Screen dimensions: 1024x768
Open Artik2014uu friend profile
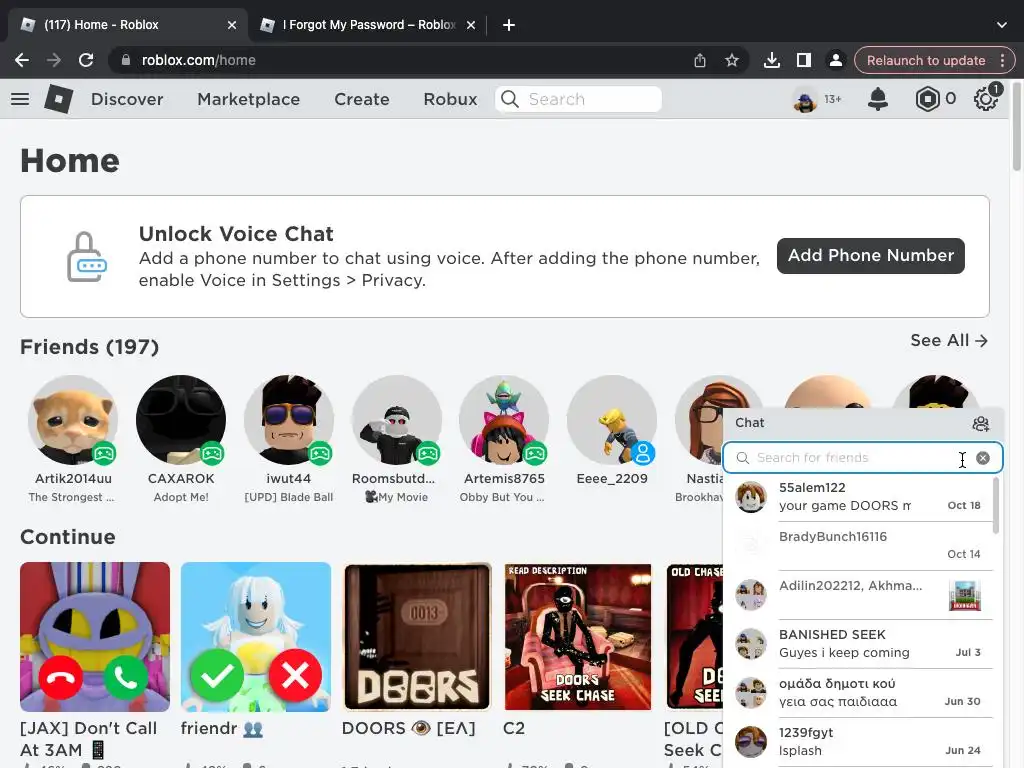[73, 420]
